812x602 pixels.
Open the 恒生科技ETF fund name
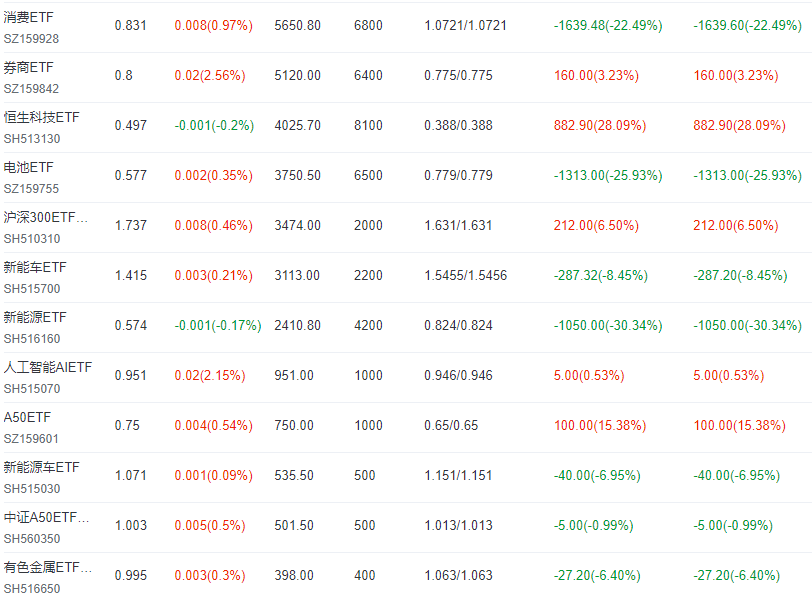(x=41, y=117)
